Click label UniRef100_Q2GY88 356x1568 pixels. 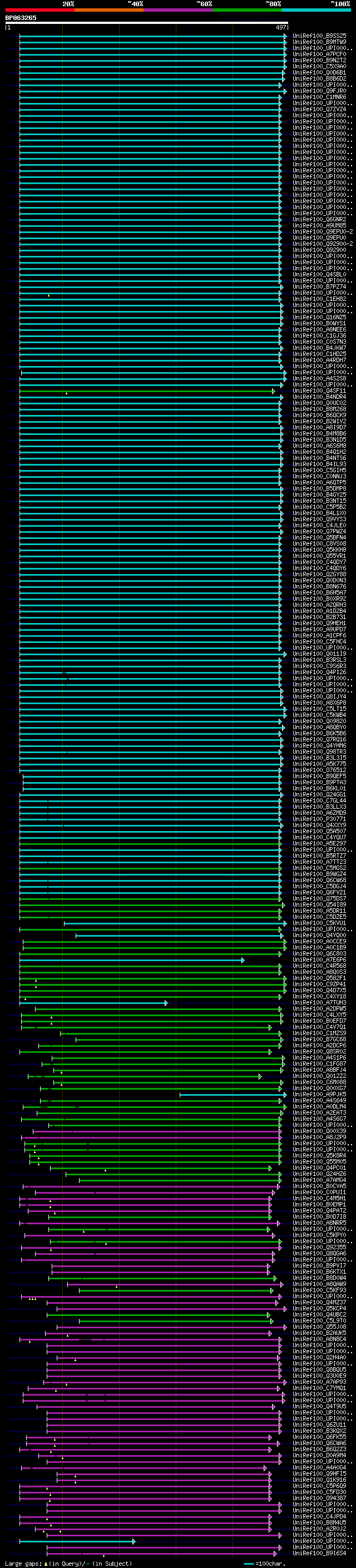point(319,574)
